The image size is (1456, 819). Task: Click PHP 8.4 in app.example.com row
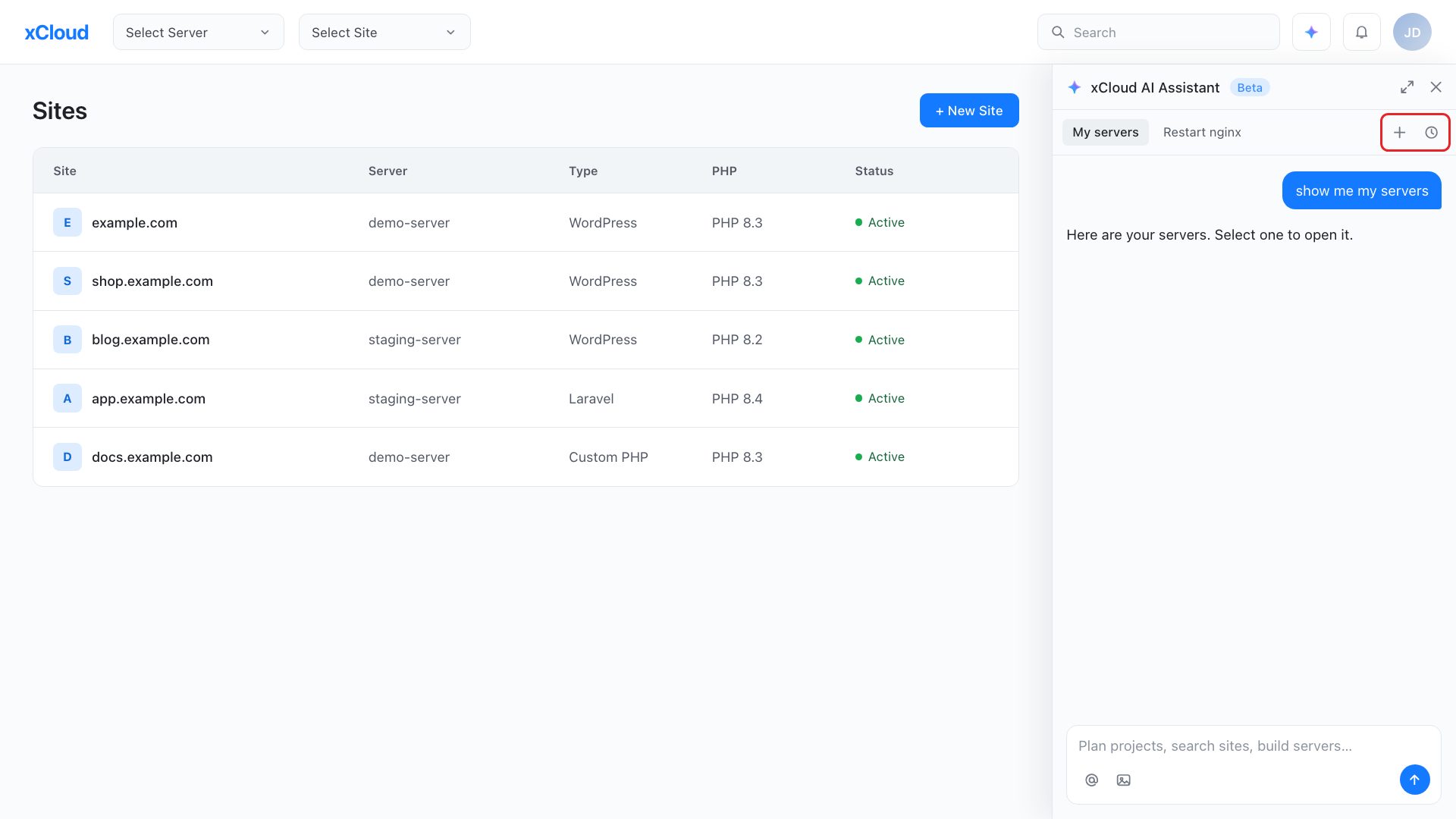737,399
